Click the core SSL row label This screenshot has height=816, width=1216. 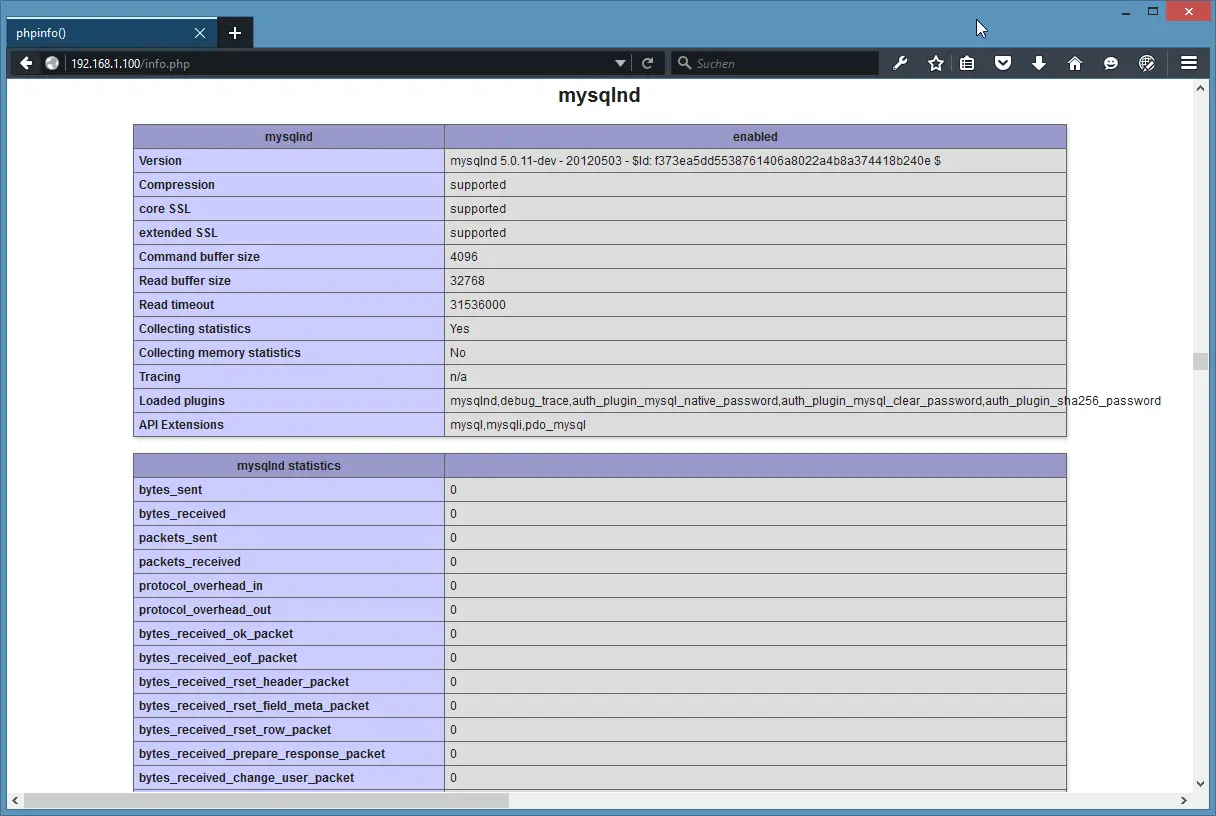coord(164,209)
